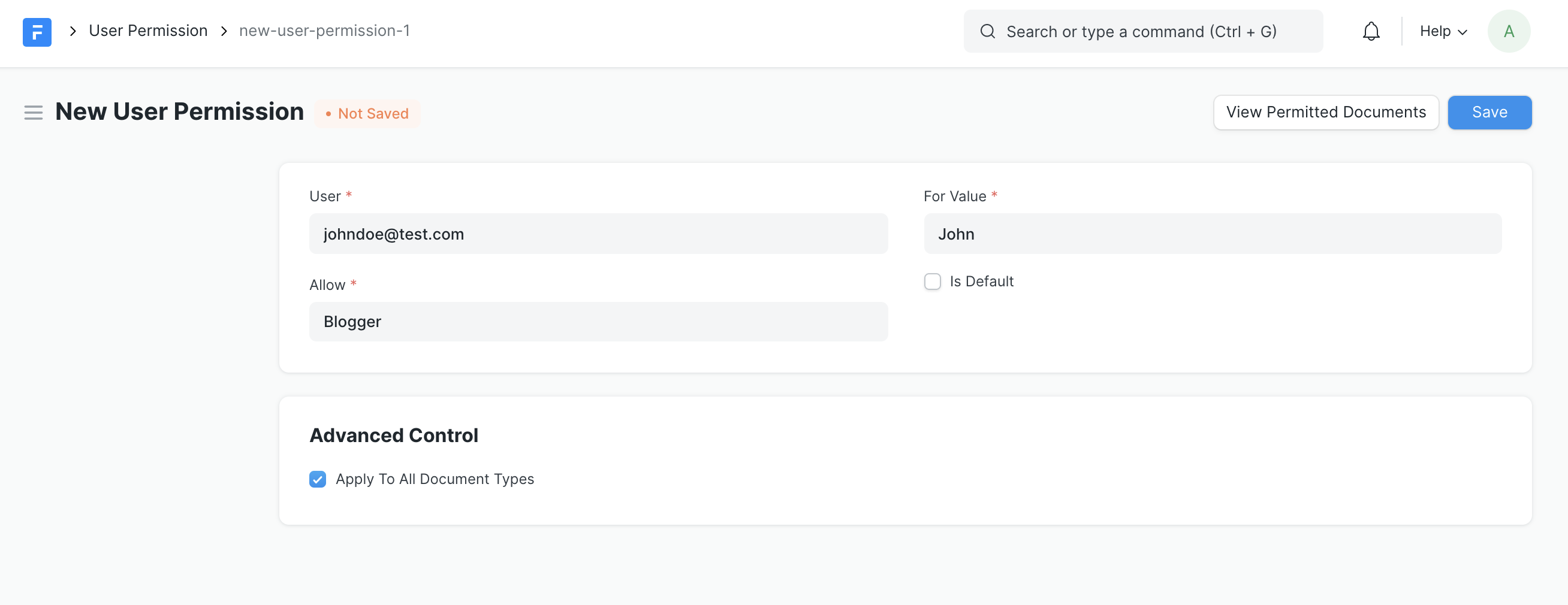Viewport: 1568px width, 605px height.
Task: Click the Not Saved status indicator
Action: (x=368, y=113)
